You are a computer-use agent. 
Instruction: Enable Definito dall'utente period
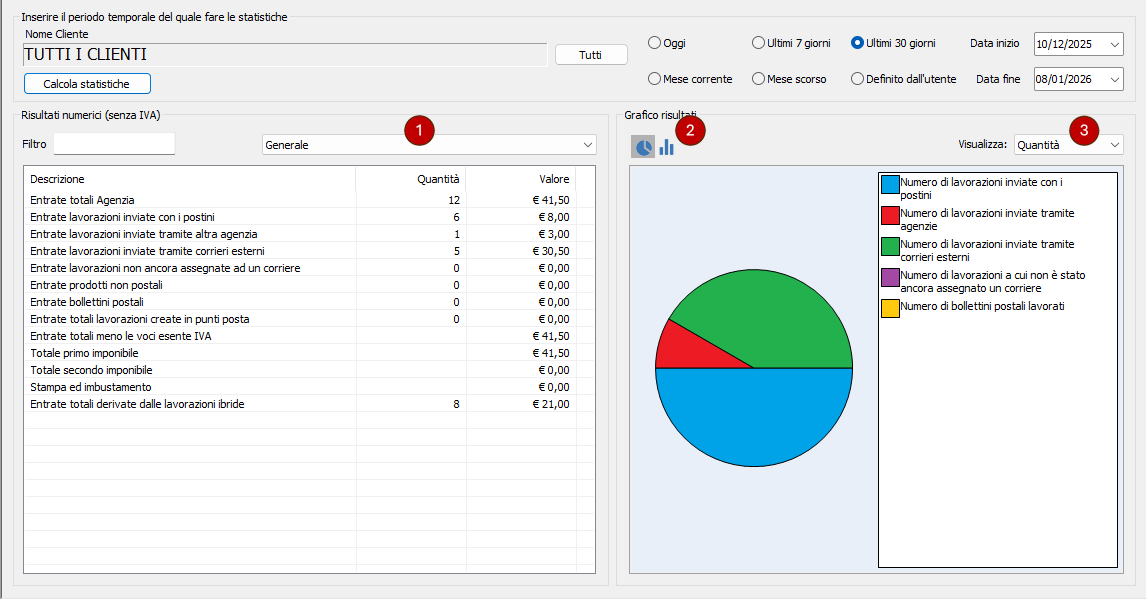tap(858, 79)
